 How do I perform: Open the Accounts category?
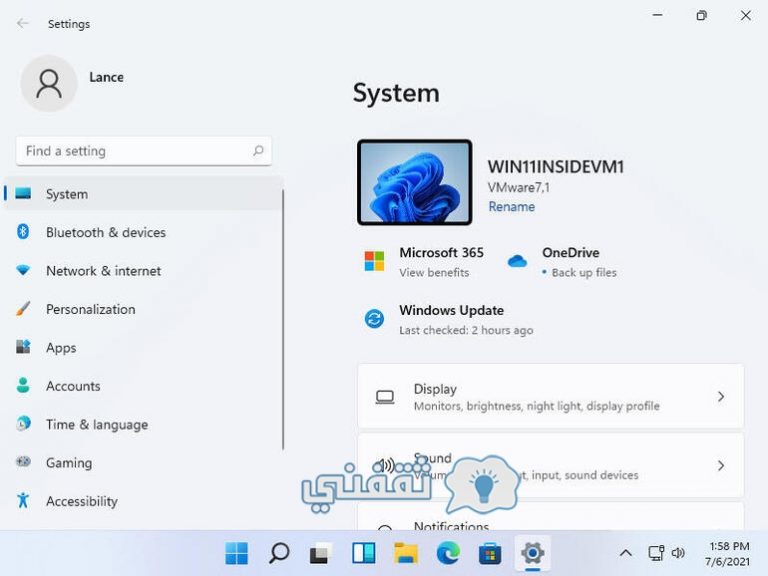pos(143,386)
